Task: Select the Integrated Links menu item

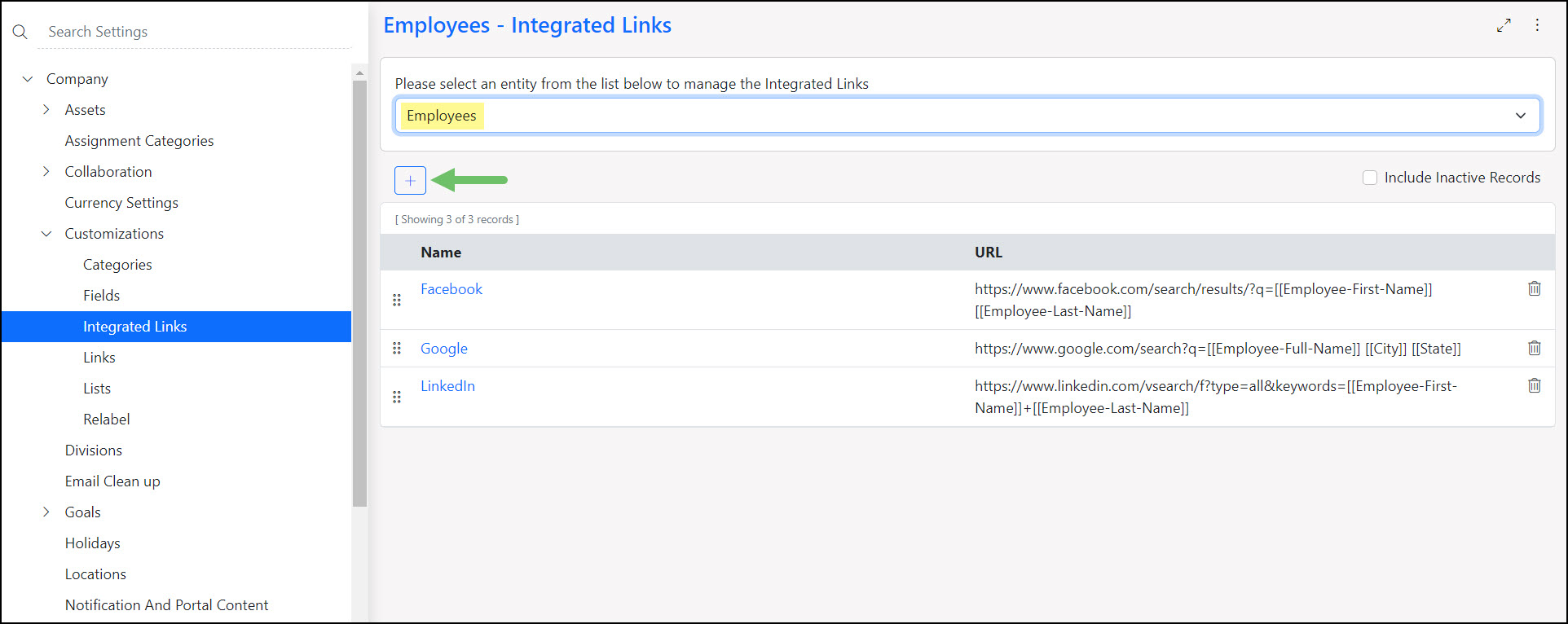Action: click(x=176, y=327)
